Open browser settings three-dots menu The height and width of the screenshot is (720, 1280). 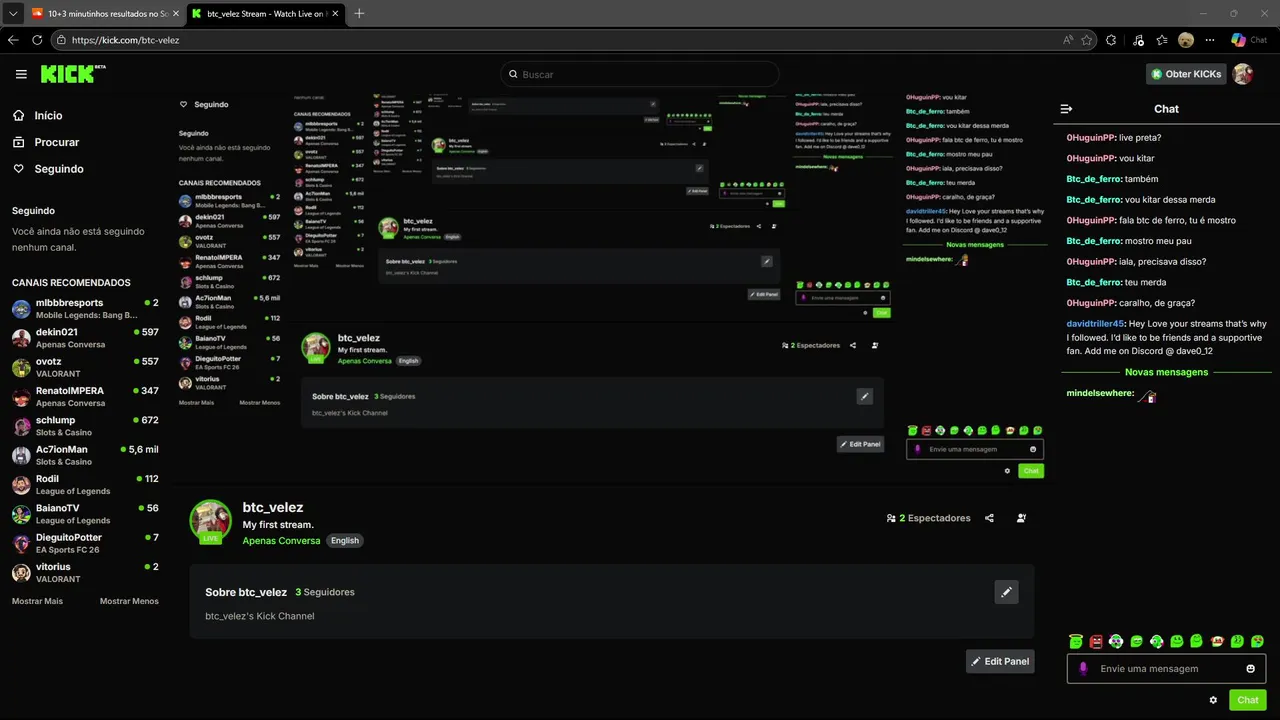pyautogui.click(x=1210, y=40)
